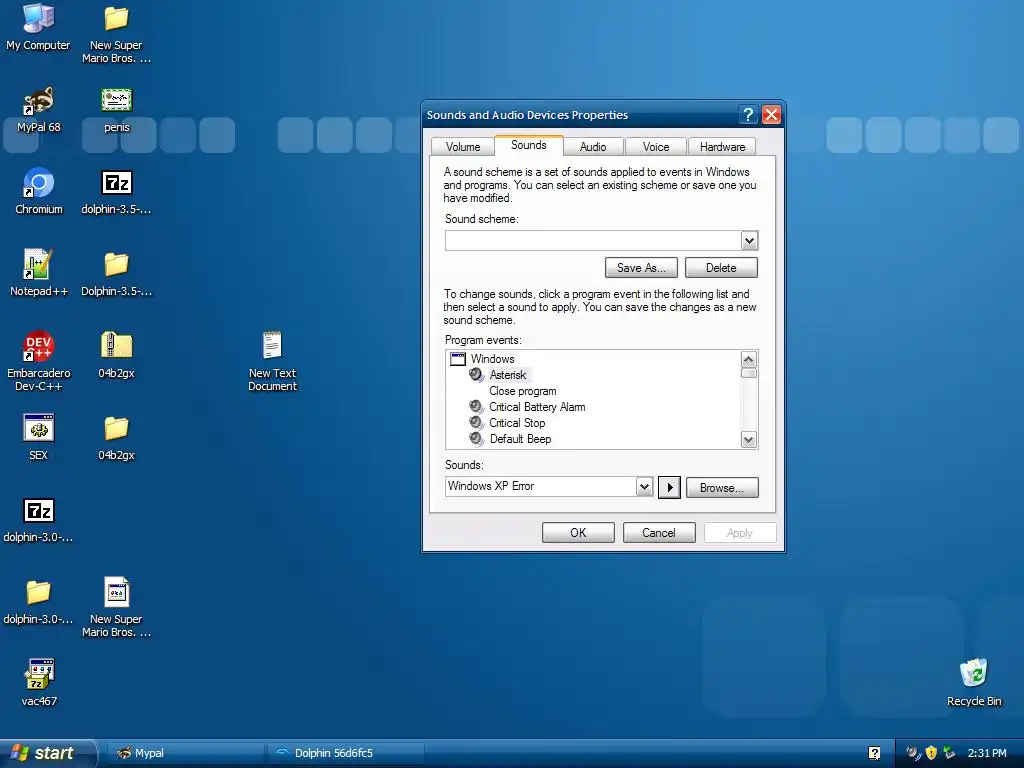This screenshot has width=1024, height=768.
Task: Confirm the dialog with OK
Action: (578, 533)
